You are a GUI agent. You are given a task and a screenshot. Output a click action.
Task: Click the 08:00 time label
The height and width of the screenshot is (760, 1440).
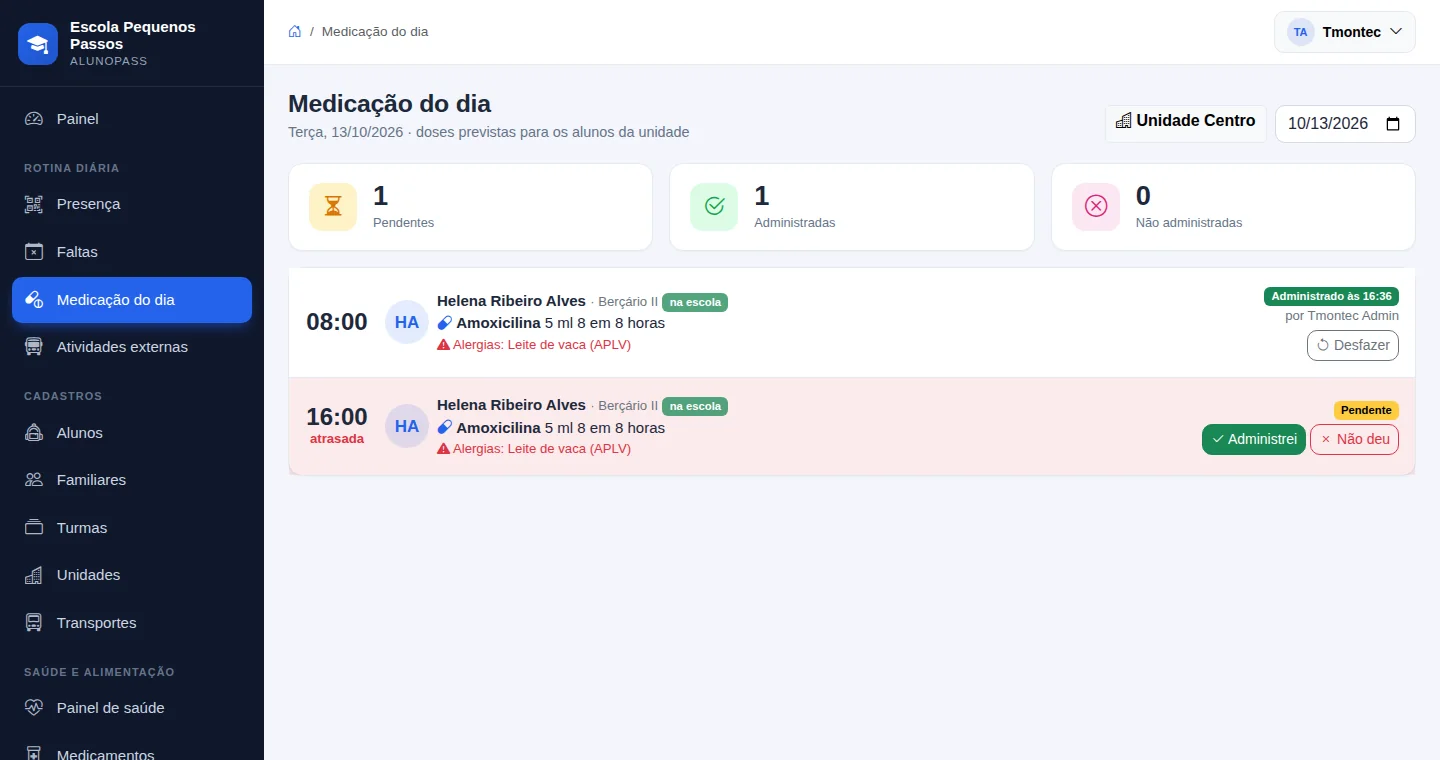[337, 322]
